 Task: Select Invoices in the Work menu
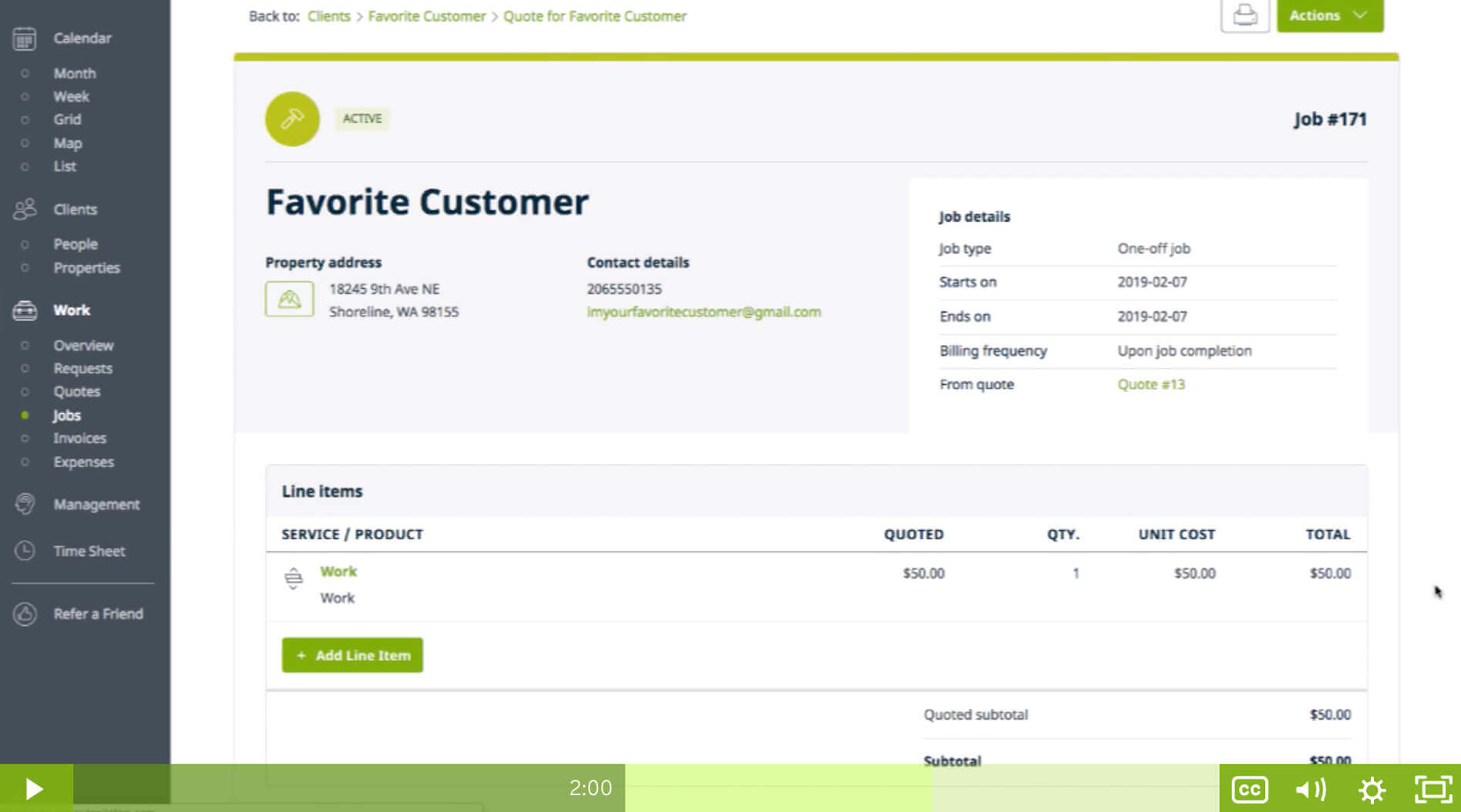[79, 438]
